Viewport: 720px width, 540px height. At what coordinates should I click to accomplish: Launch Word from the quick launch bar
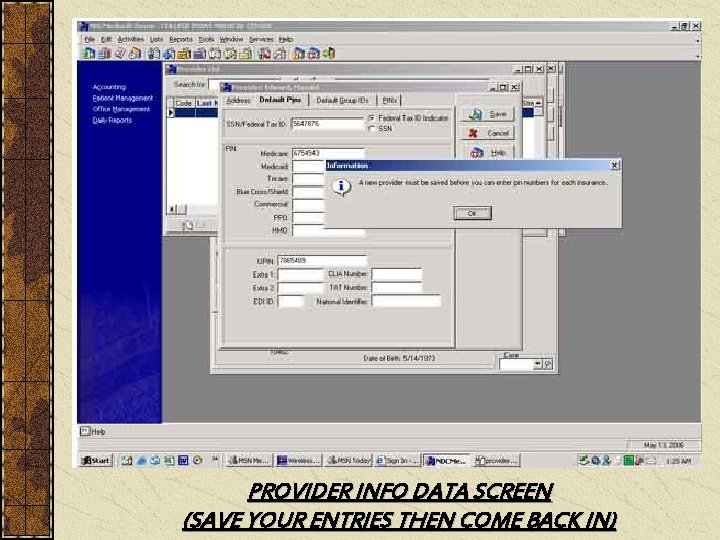pos(183,460)
